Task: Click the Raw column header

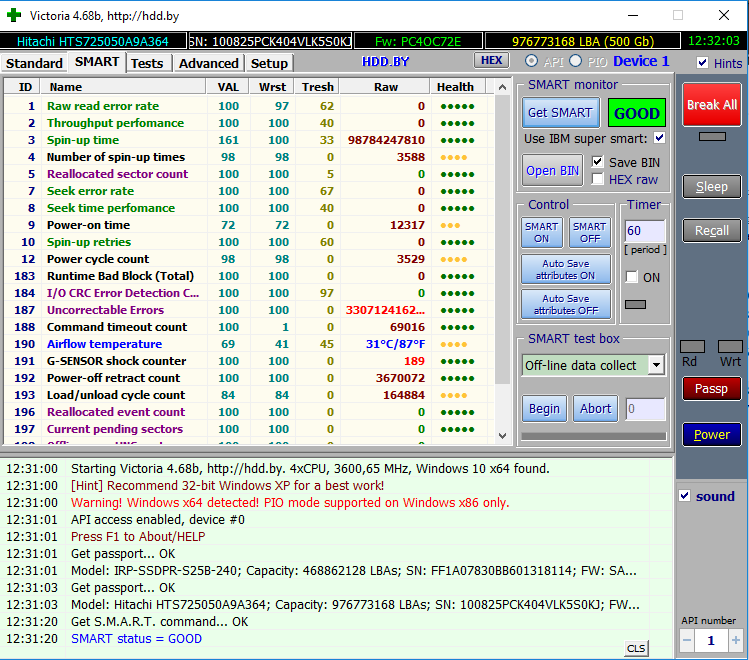Action: point(385,87)
